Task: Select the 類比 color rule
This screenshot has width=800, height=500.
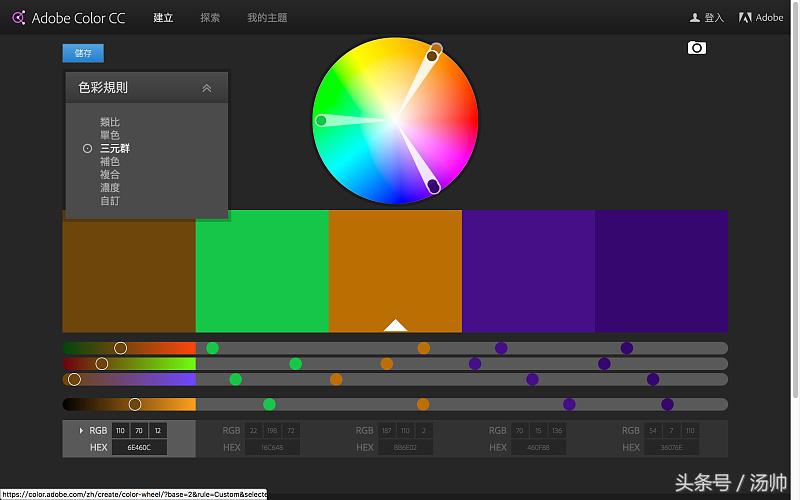Action: click(110, 122)
